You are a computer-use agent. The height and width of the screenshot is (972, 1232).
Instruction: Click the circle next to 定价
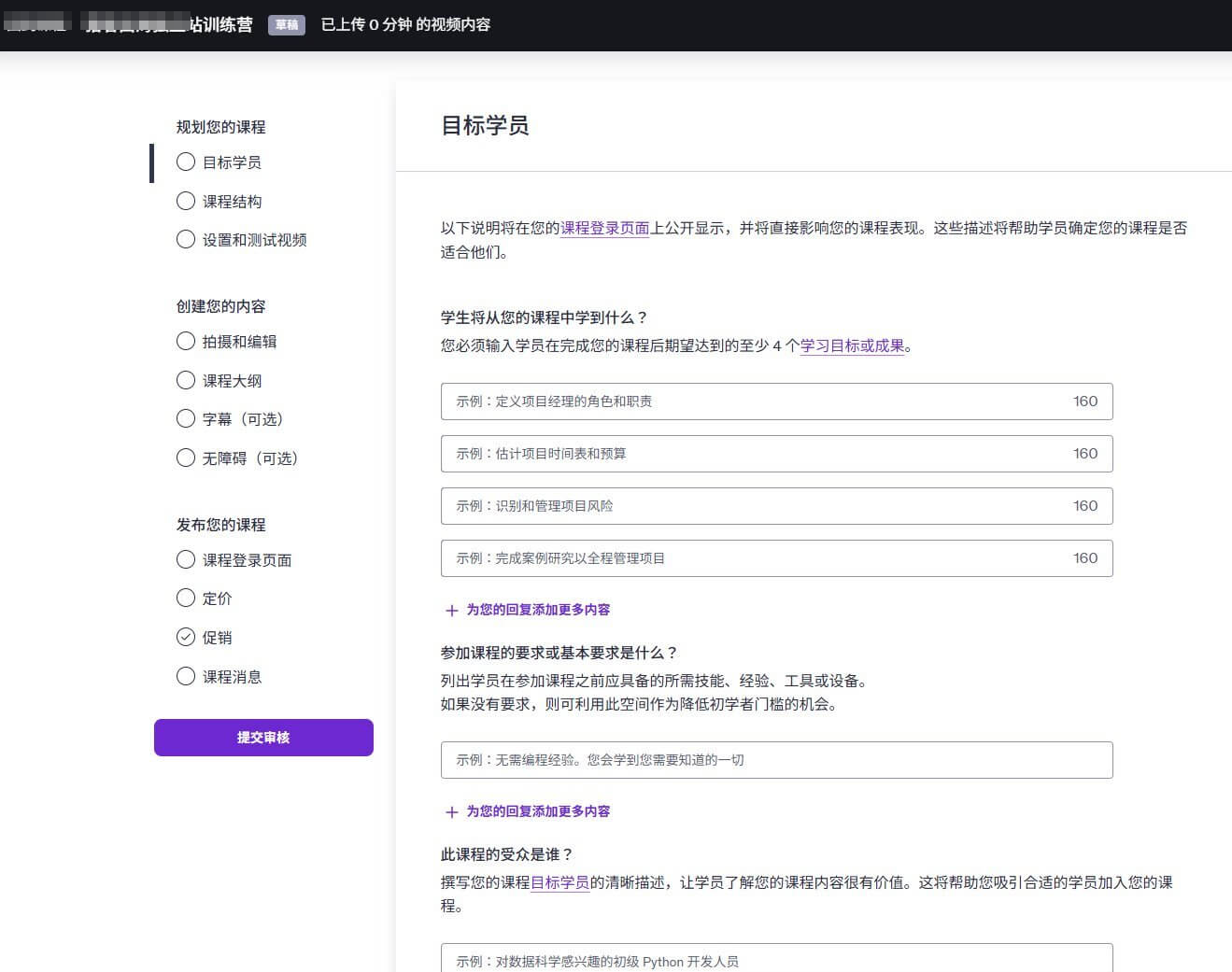[x=186, y=598]
